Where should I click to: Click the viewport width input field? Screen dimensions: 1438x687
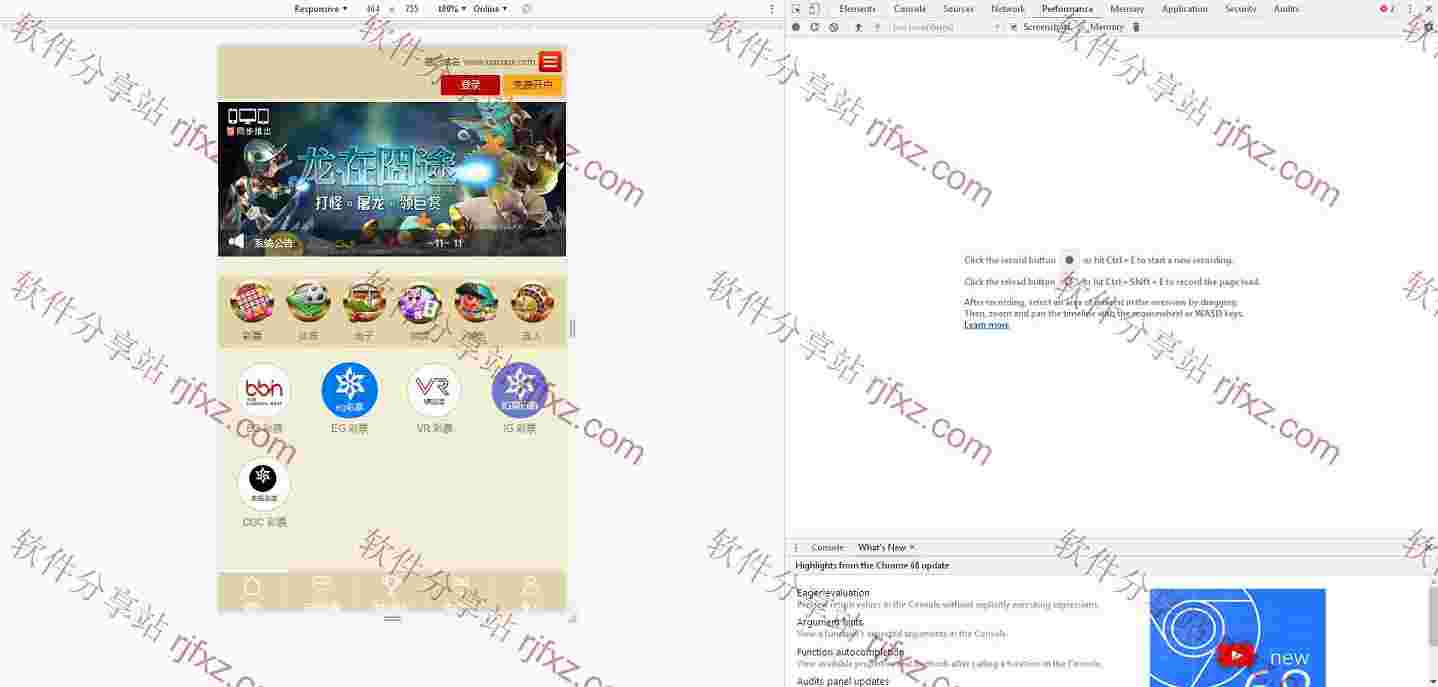point(373,8)
